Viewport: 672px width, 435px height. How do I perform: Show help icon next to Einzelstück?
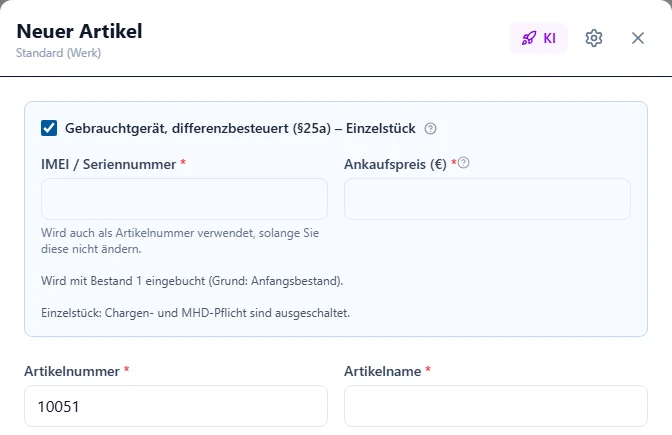pos(430,129)
